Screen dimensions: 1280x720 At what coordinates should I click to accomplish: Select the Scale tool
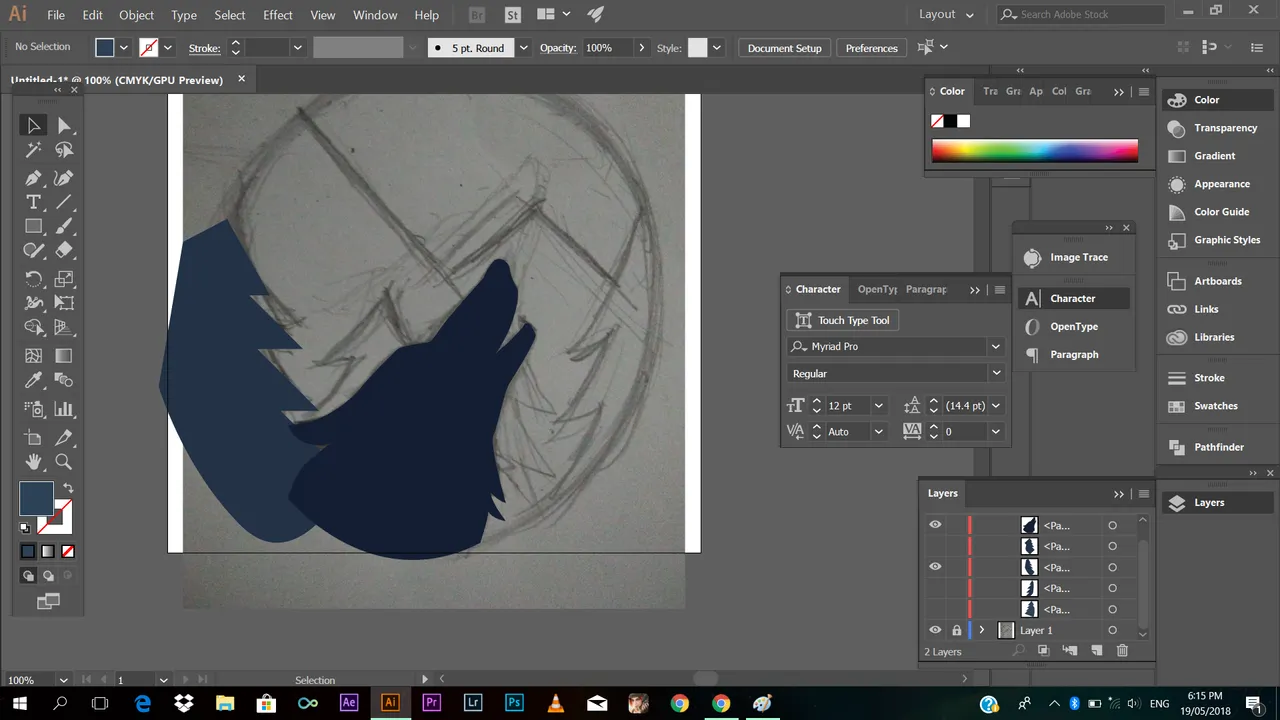(64, 279)
